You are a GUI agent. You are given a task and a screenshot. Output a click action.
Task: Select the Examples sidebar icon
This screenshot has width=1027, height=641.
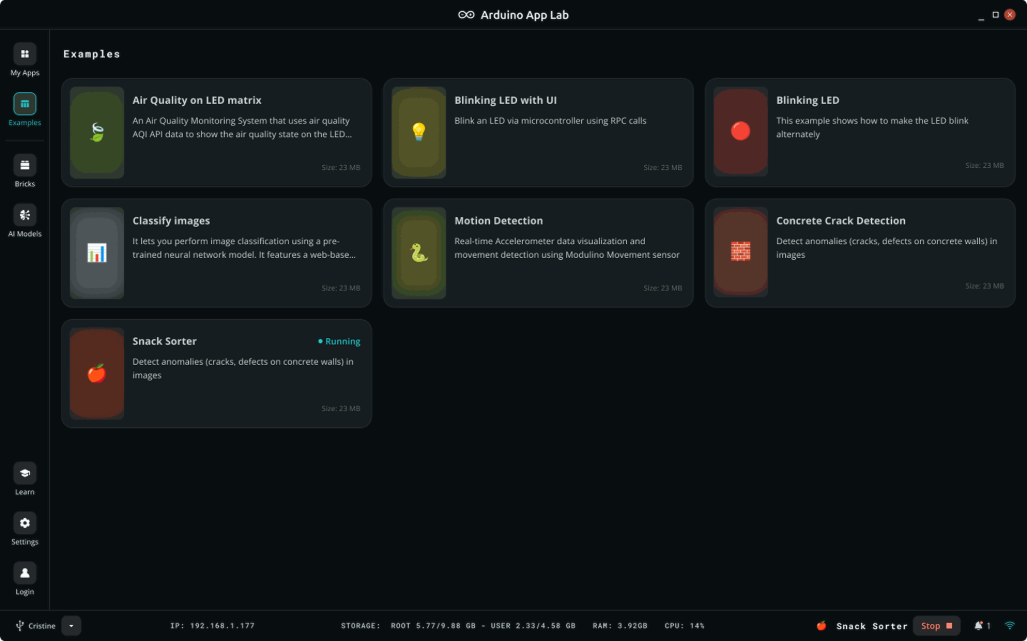(x=24, y=104)
